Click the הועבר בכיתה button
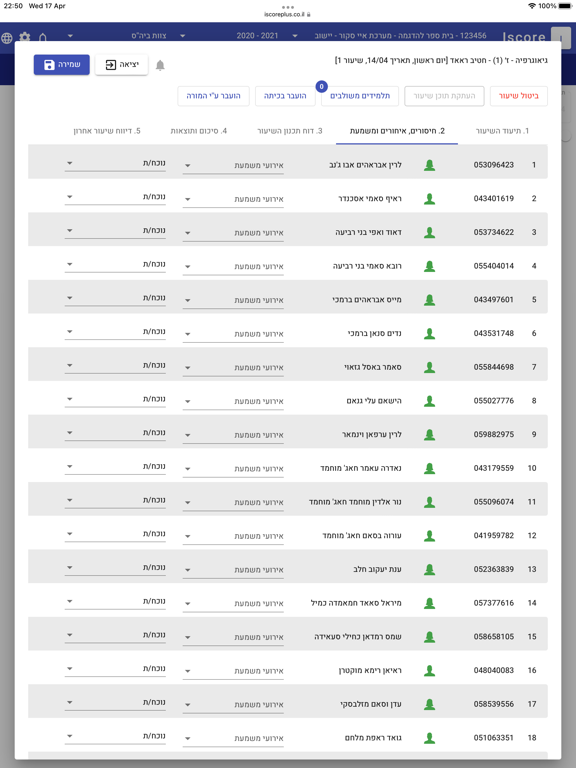 coord(285,96)
